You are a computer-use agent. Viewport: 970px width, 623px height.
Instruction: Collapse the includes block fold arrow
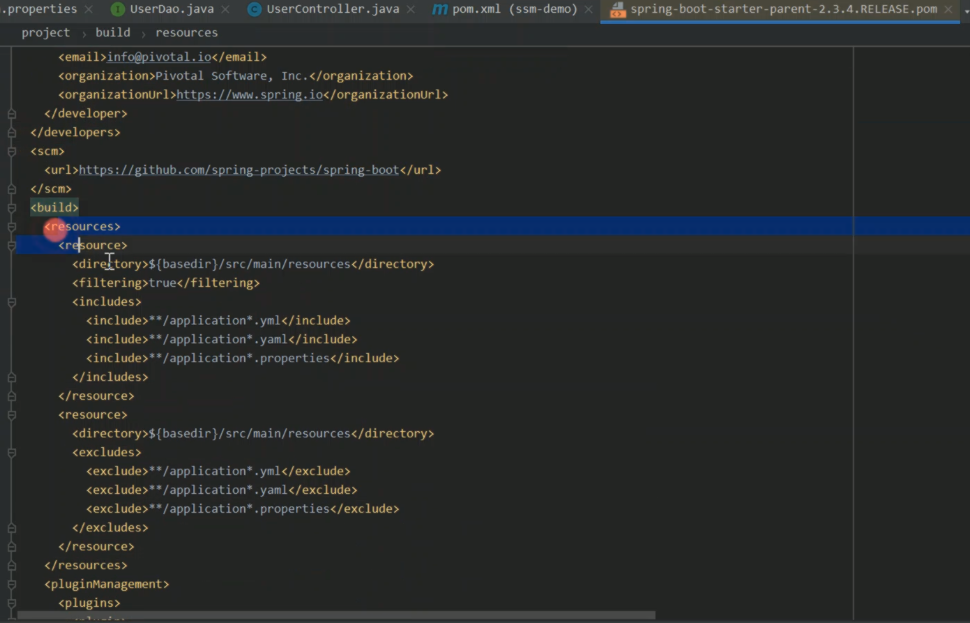click(10, 301)
